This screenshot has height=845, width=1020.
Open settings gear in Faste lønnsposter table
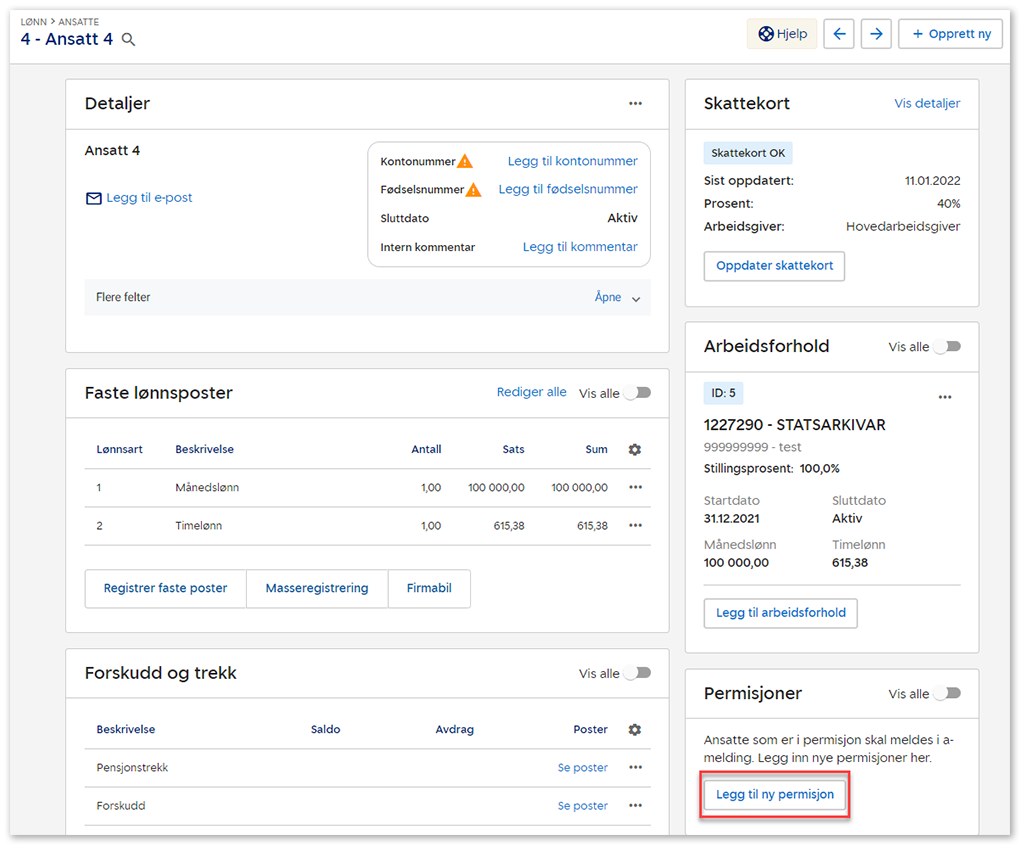634,450
